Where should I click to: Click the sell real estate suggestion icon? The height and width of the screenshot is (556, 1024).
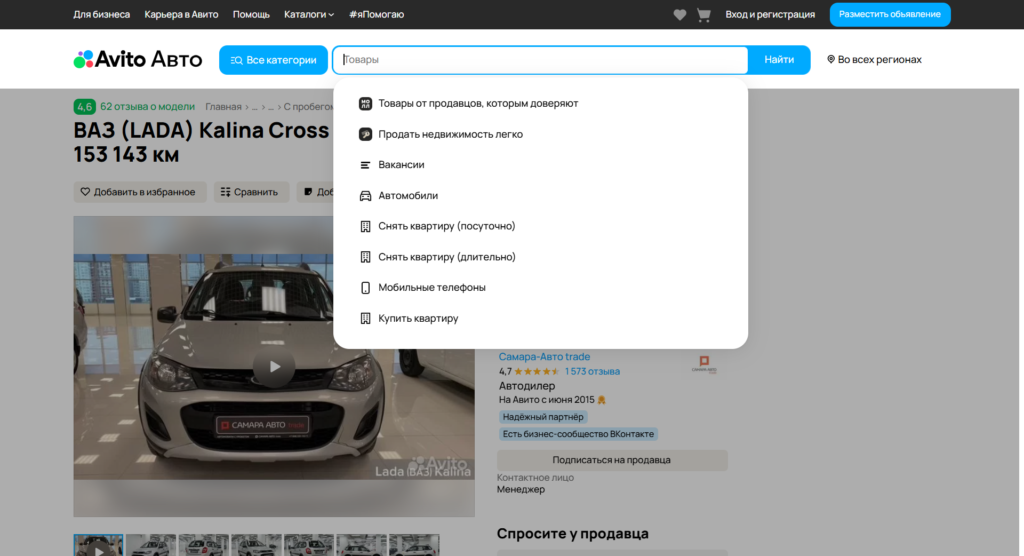tap(365, 134)
